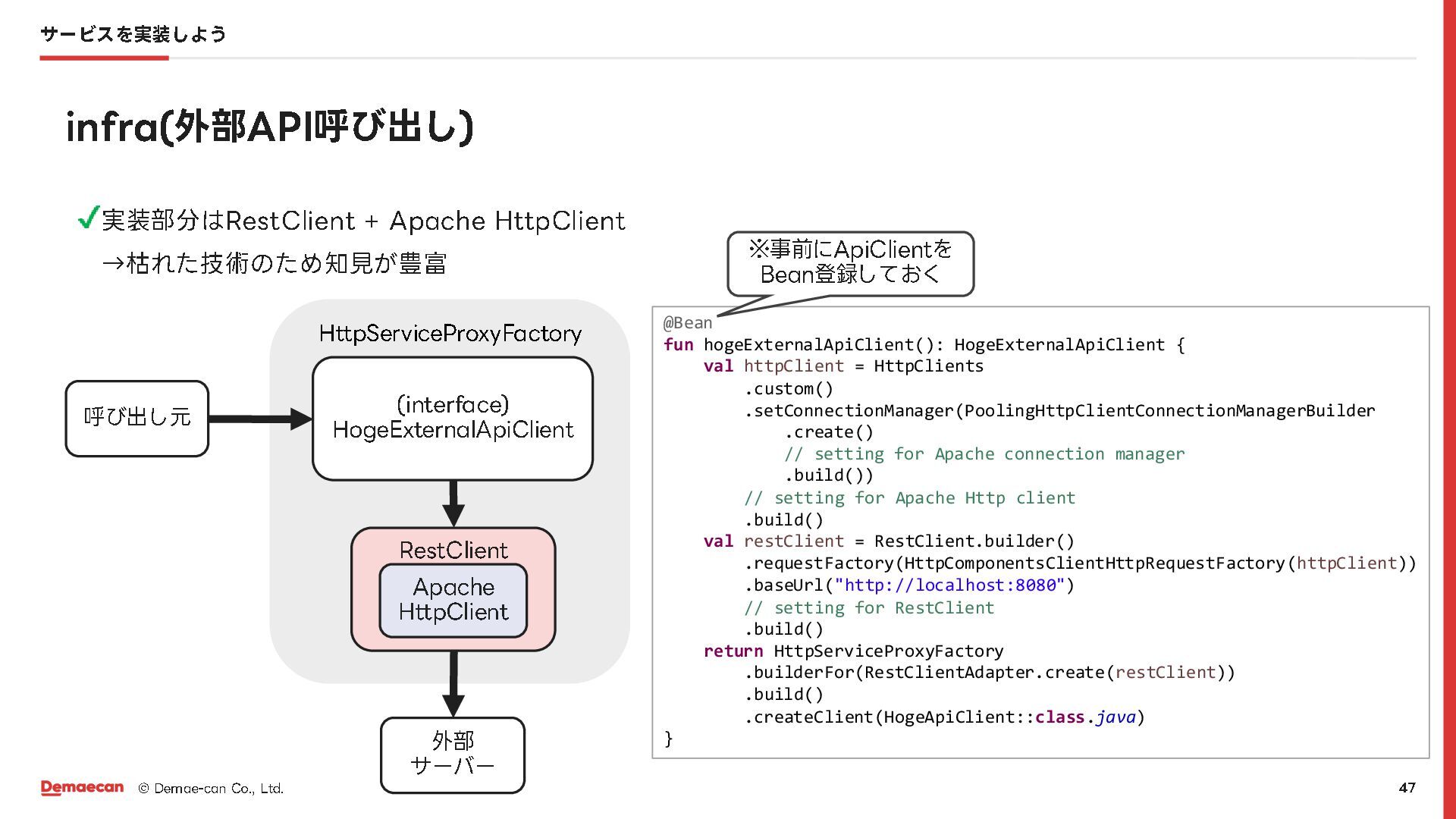Click the green checkmark bullet icon
The width and height of the screenshot is (1456, 819).
click(89, 218)
